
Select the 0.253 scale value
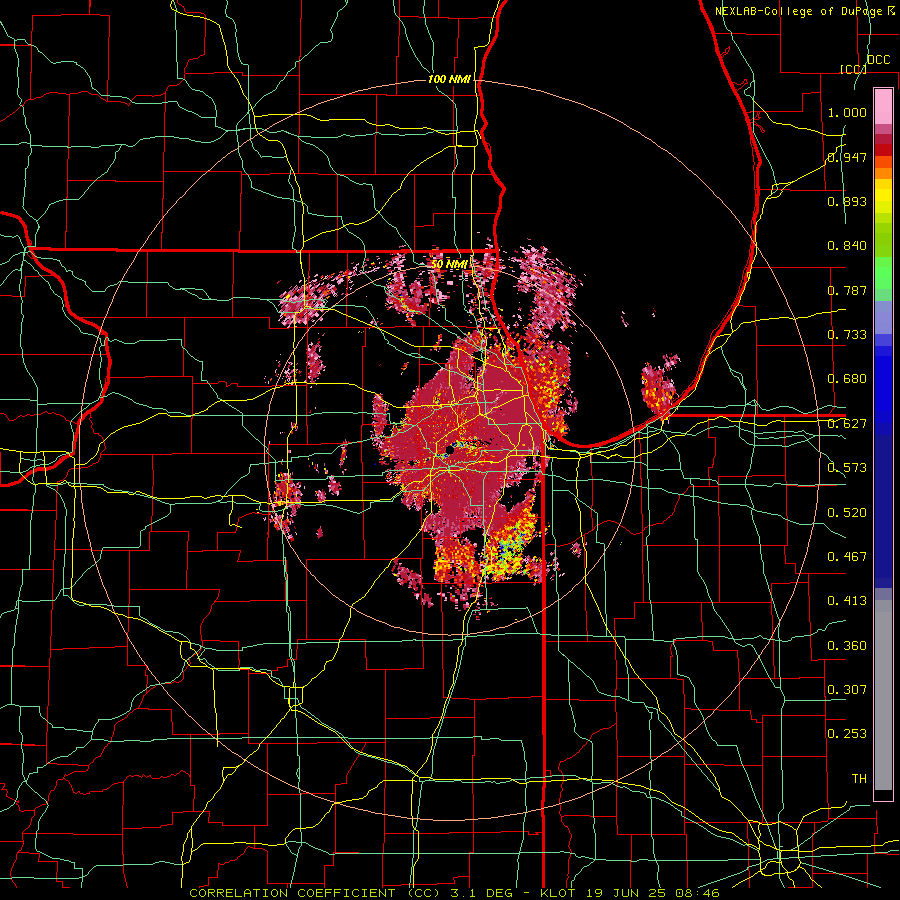(x=847, y=734)
